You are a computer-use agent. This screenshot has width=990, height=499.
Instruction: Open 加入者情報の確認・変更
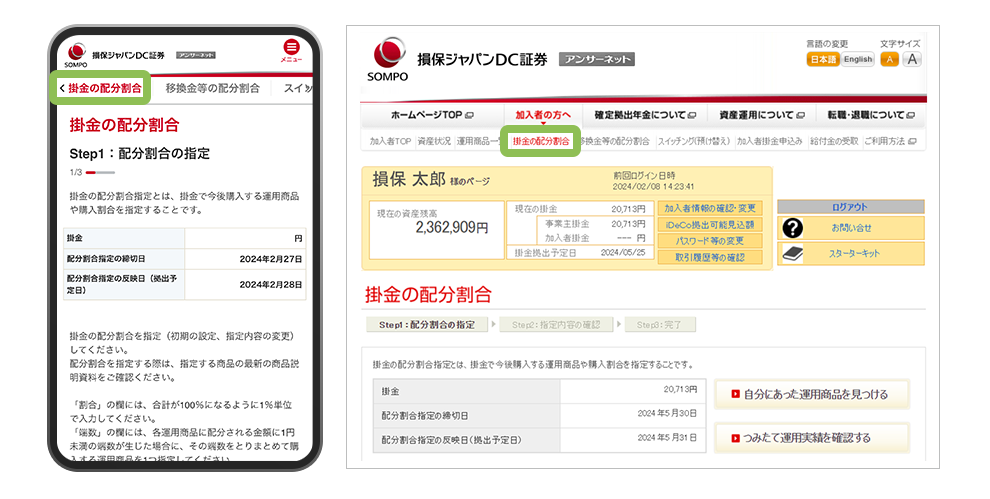tap(710, 208)
